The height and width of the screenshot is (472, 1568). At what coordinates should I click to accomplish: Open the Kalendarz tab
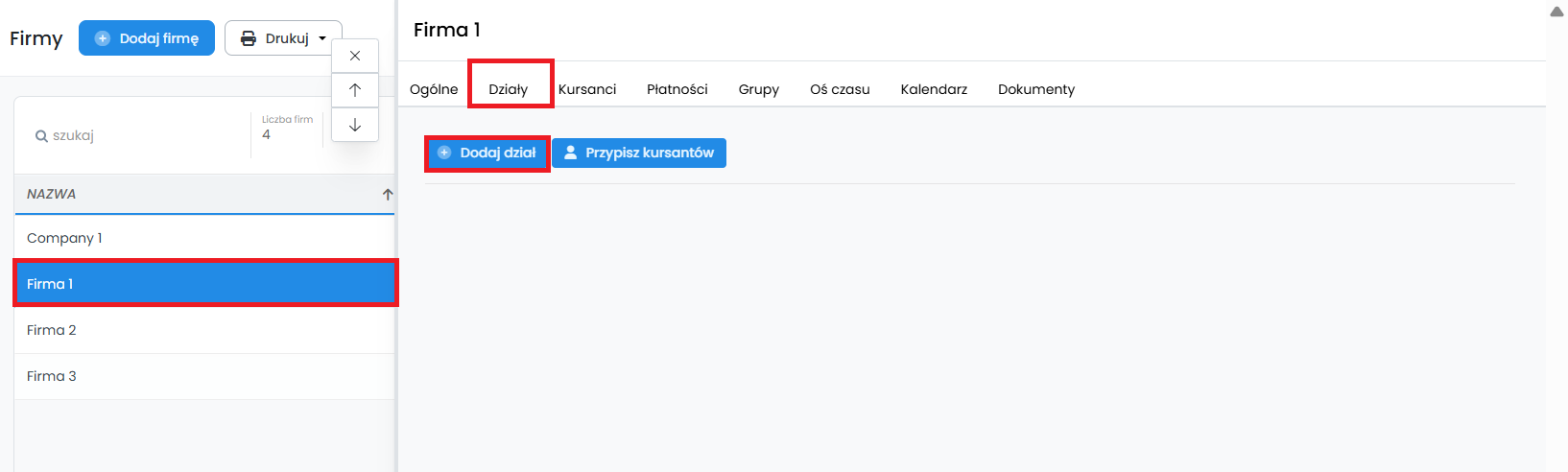(934, 89)
